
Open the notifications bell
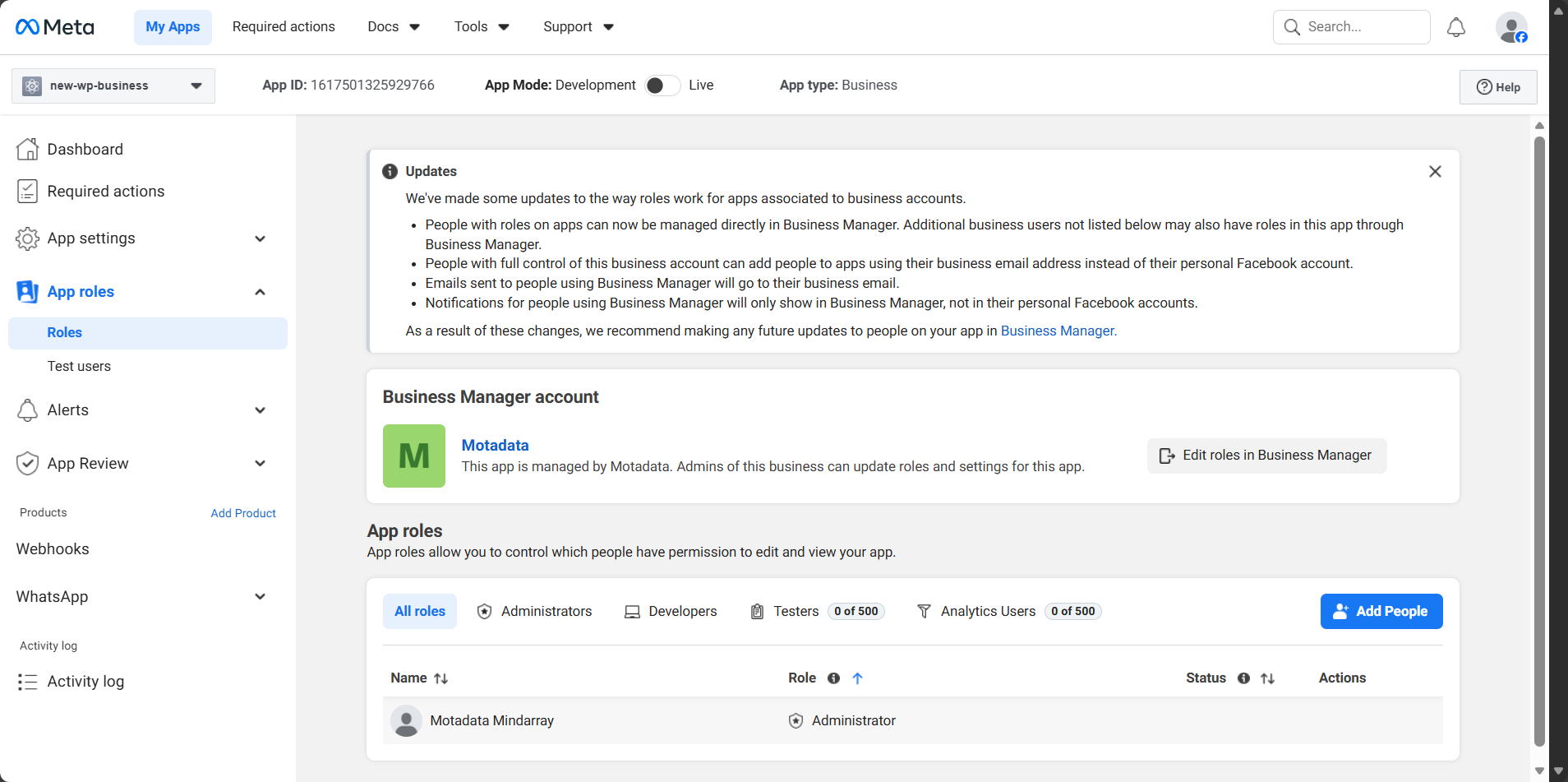point(1456,27)
